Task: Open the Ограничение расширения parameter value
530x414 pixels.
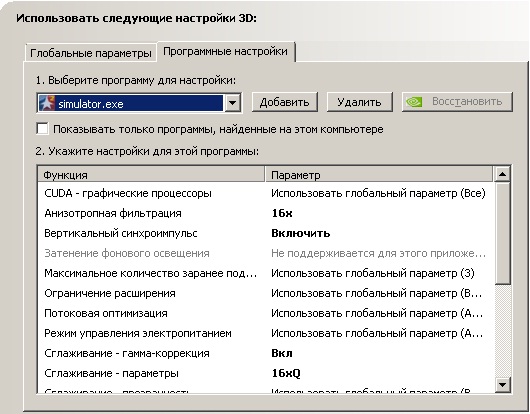Action: click(377, 293)
